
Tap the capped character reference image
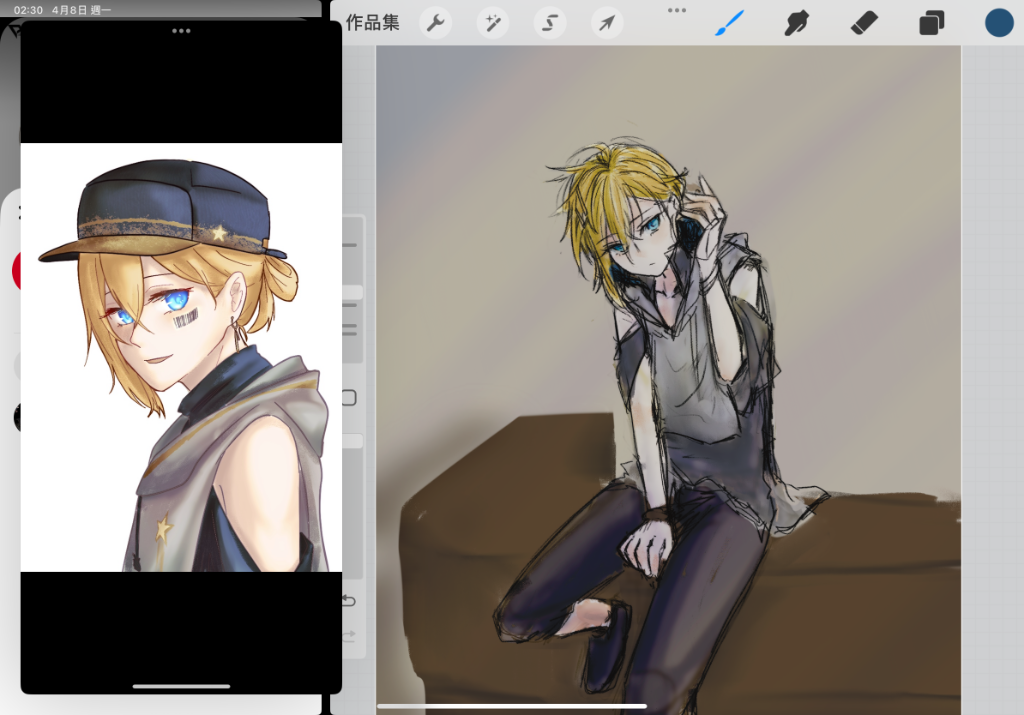click(x=181, y=357)
